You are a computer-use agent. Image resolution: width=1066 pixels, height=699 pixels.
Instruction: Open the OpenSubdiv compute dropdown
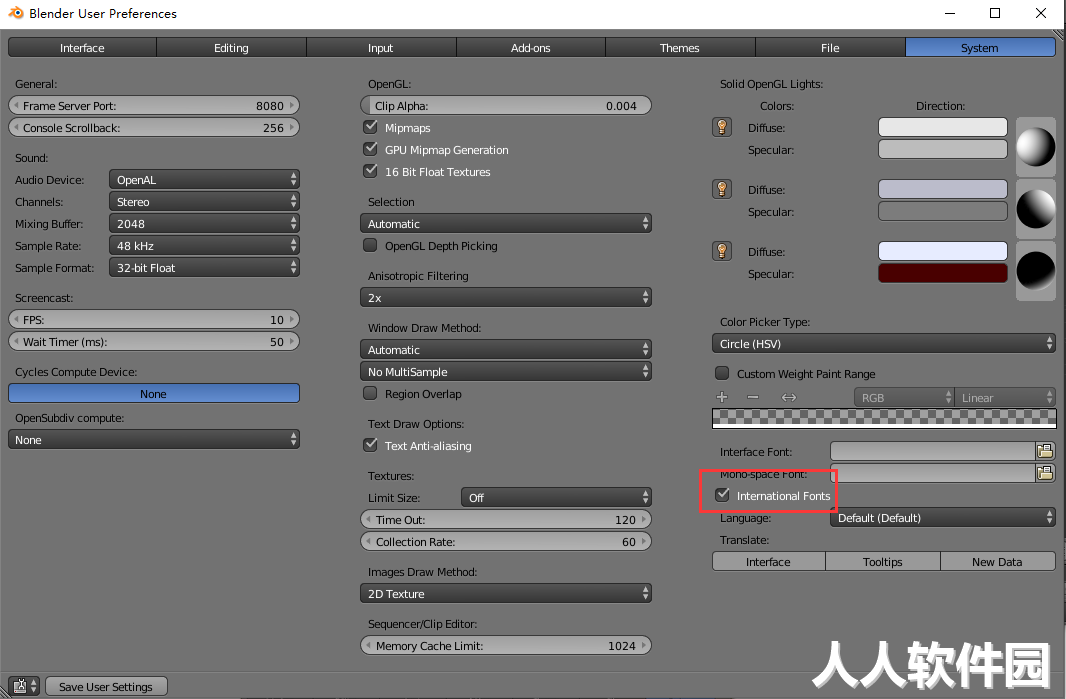click(154, 439)
